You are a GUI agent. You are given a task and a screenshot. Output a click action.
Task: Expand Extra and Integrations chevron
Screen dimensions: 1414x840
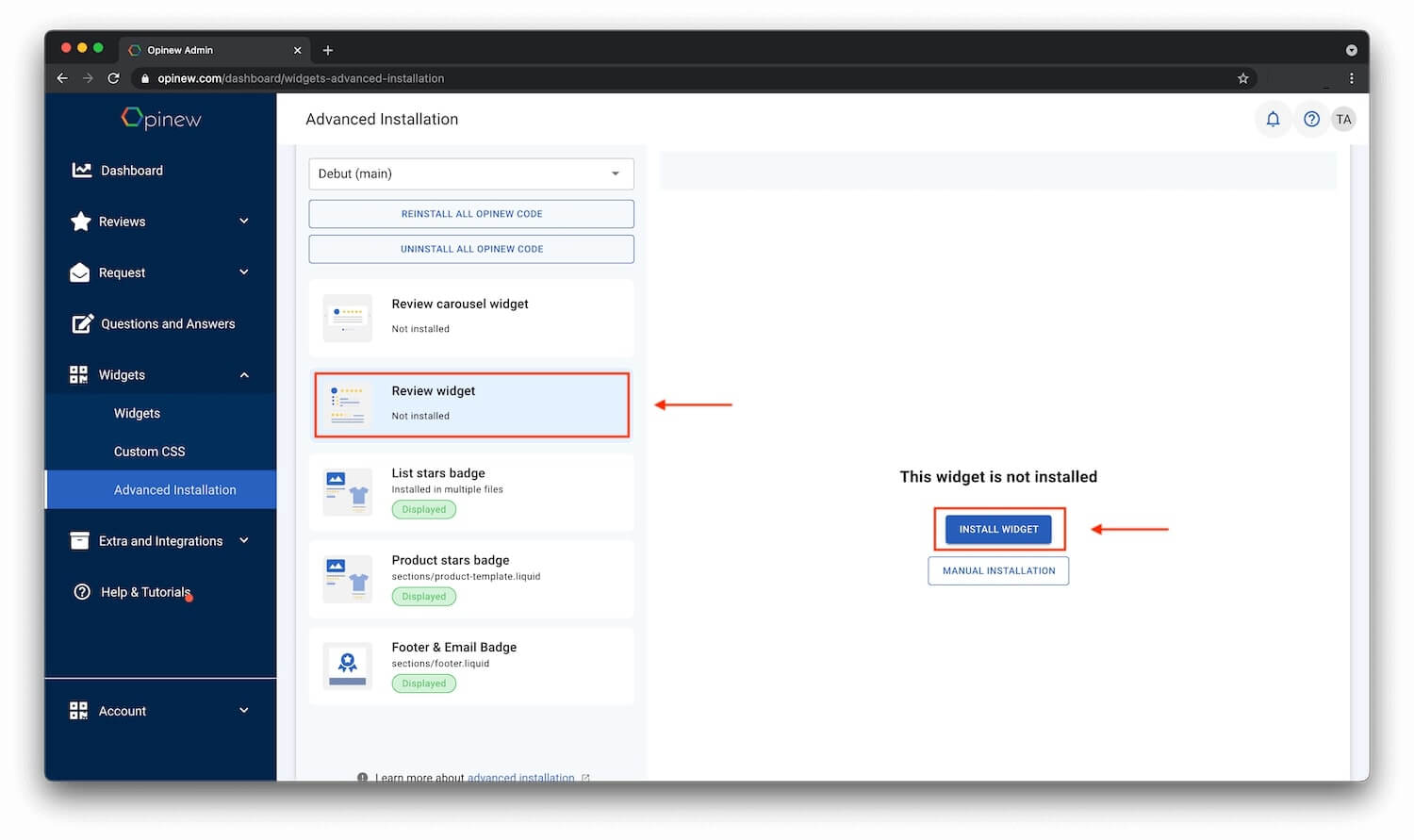(x=244, y=540)
